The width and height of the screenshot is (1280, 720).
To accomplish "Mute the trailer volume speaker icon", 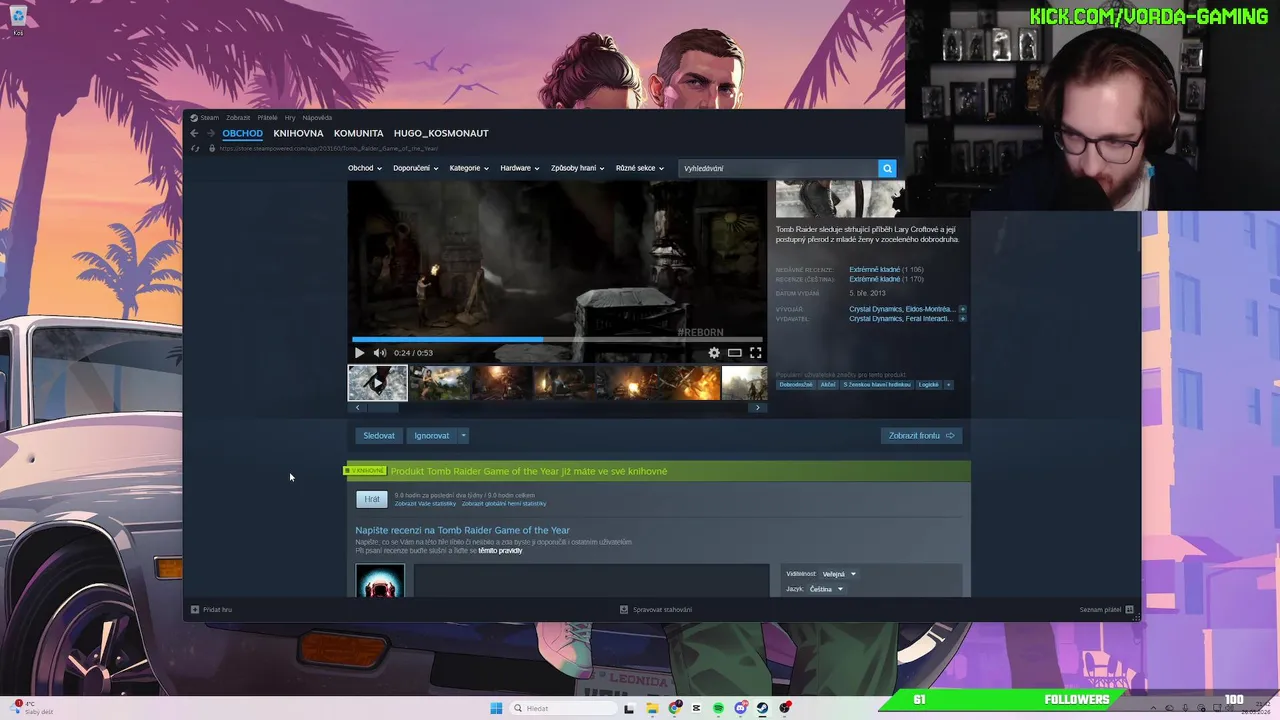I will pos(380,353).
